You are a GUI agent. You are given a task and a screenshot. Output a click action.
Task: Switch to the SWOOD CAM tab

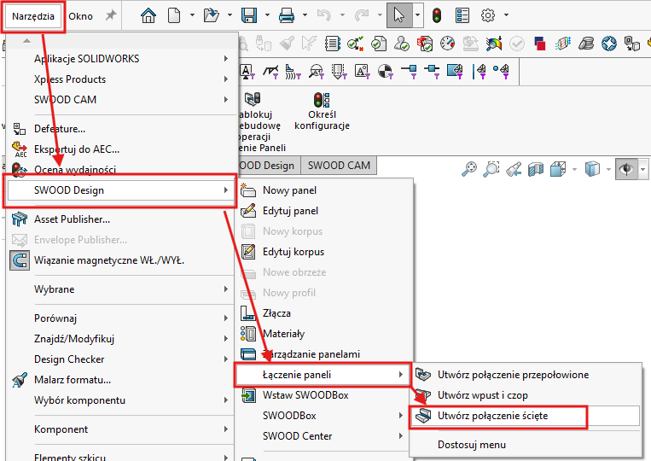339,165
